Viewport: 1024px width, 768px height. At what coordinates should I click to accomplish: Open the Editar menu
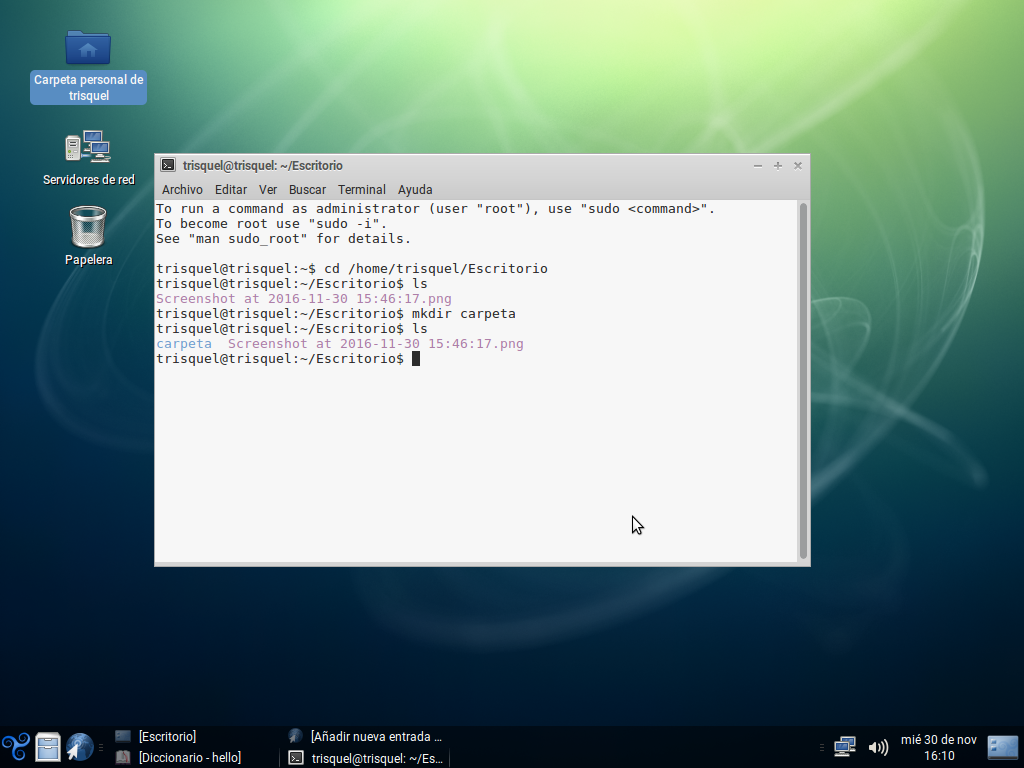[231, 189]
